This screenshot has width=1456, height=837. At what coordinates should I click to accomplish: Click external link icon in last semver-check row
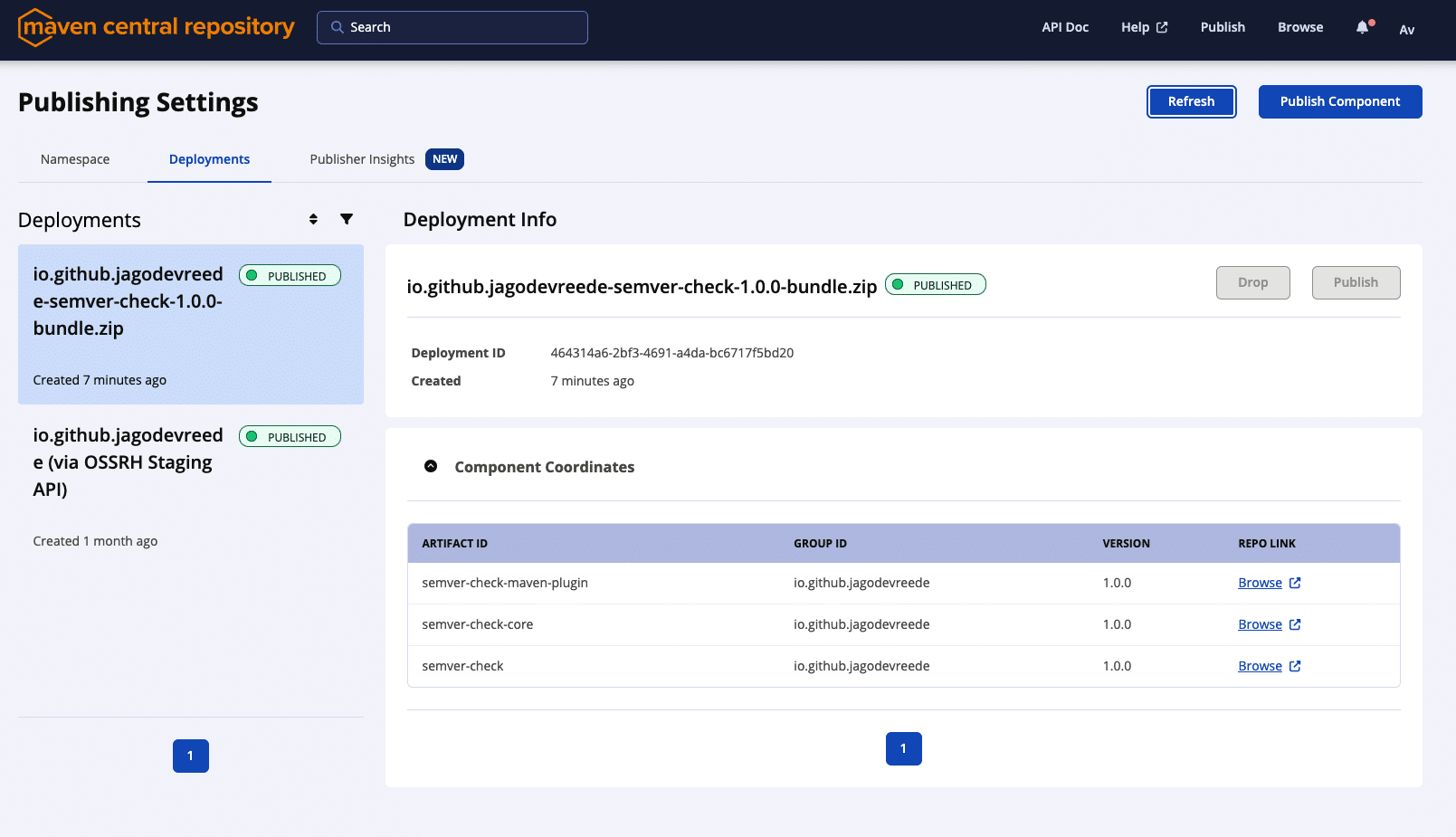click(x=1295, y=666)
